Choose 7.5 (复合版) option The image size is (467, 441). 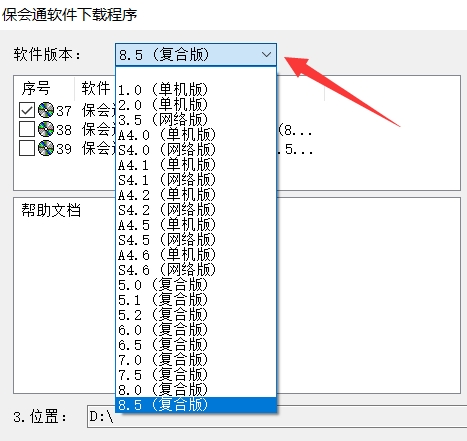196,374
